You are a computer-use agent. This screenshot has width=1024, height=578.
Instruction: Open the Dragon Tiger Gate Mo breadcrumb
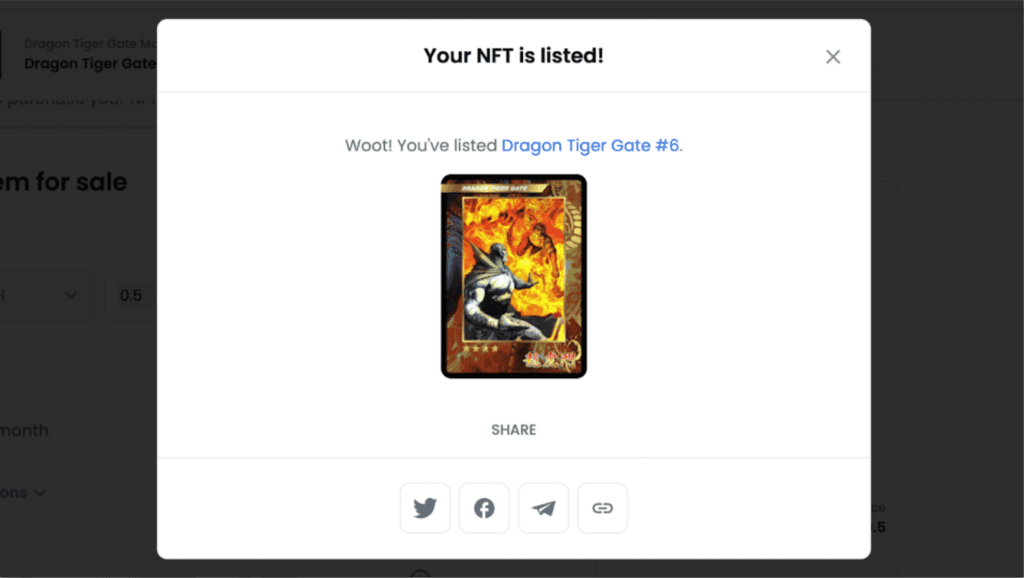pos(90,44)
